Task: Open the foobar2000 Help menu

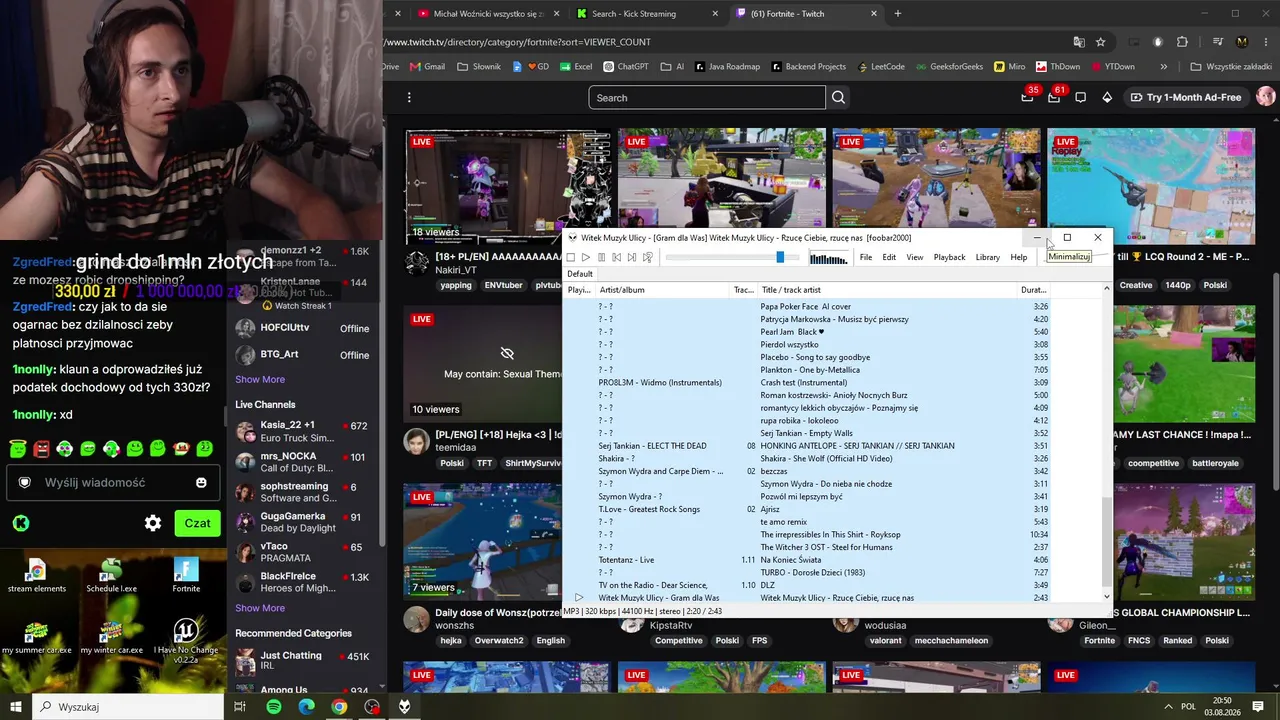Action: point(1019,258)
